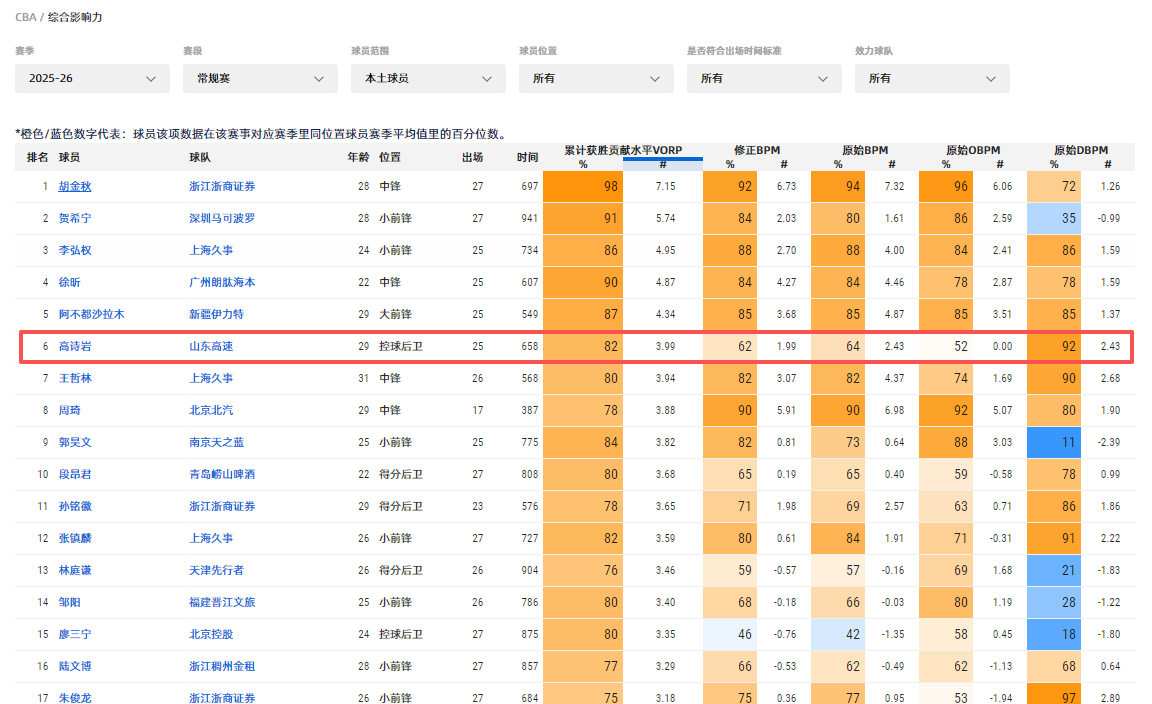Open team 福建晋江文旅 link
1152x704 pixels.
pos(222,602)
